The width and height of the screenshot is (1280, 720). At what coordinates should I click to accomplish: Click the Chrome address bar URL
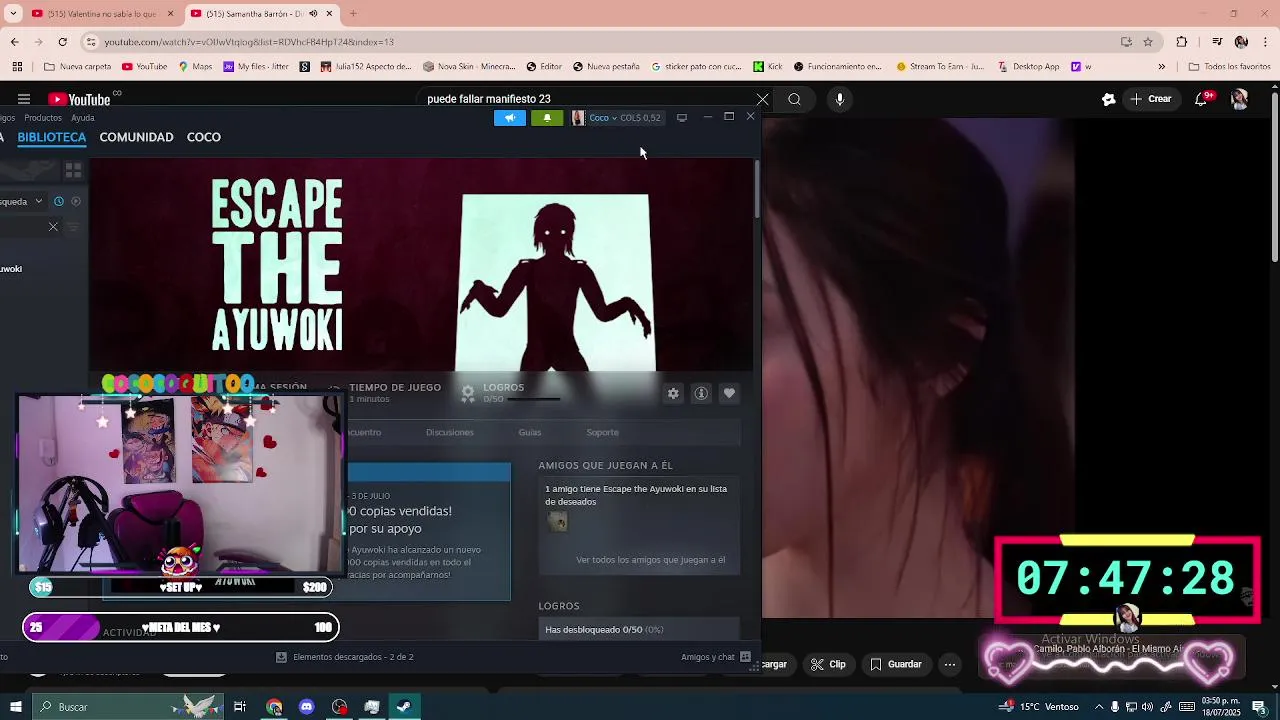point(249,42)
